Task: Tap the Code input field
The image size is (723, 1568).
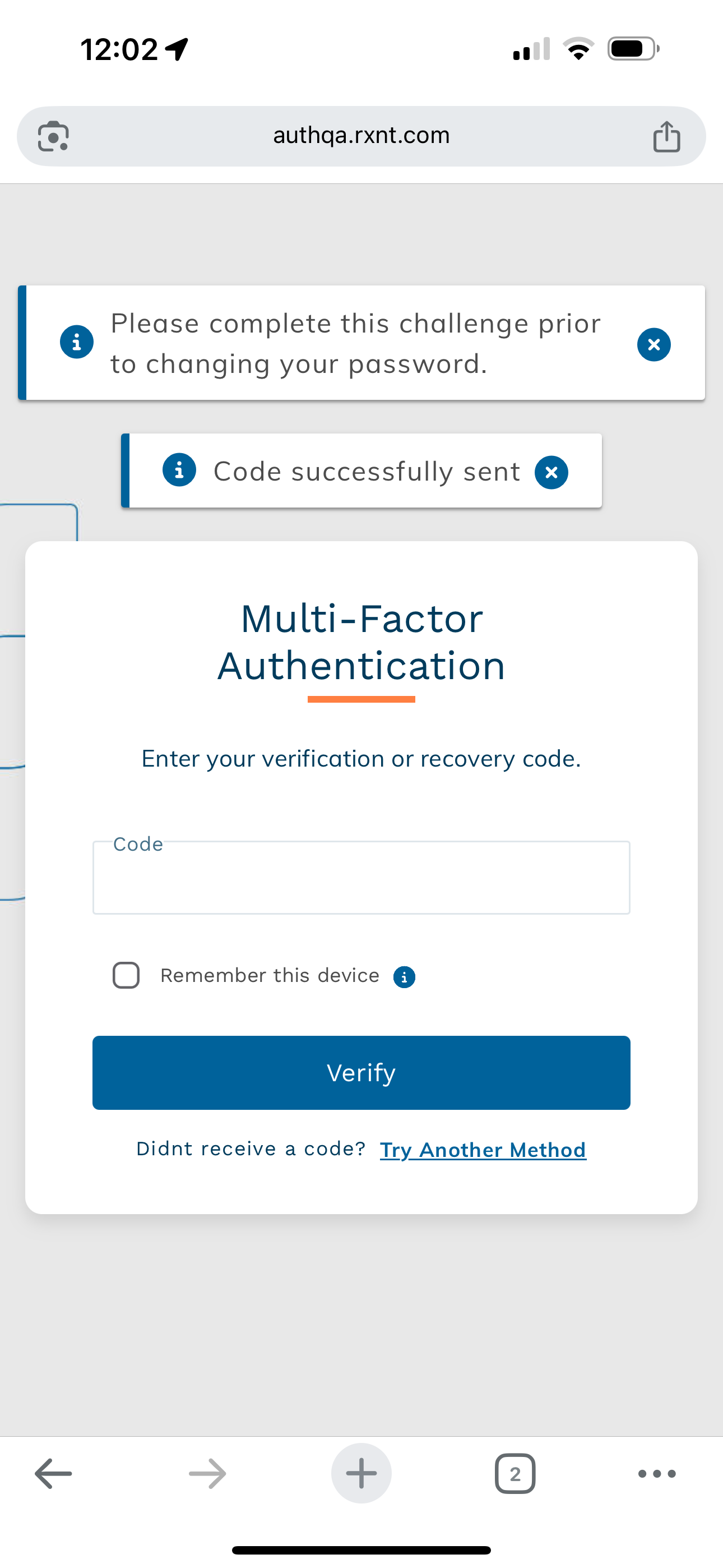Action: (361, 878)
